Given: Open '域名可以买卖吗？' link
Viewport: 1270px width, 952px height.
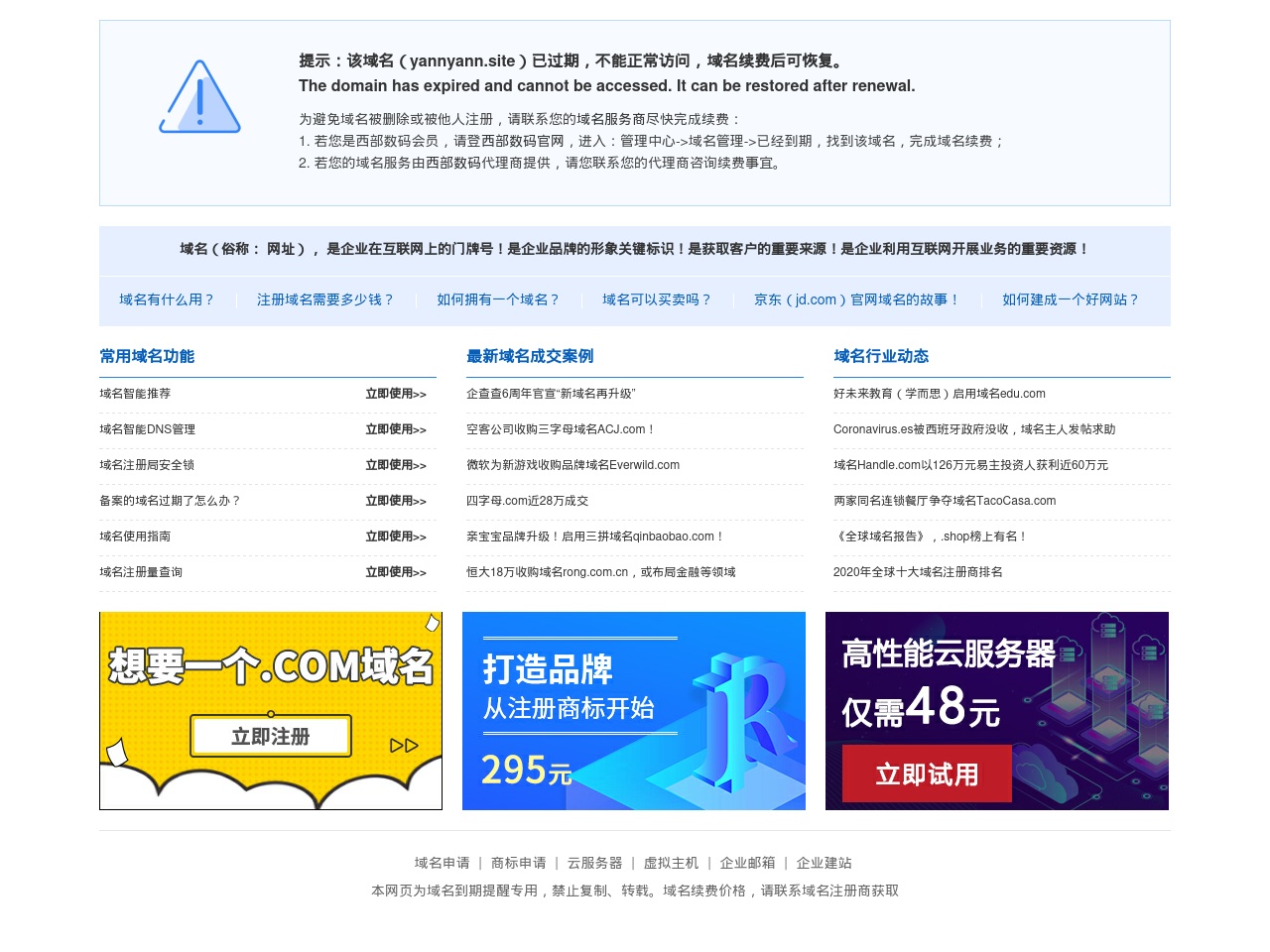Looking at the screenshot, I should (x=658, y=299).
